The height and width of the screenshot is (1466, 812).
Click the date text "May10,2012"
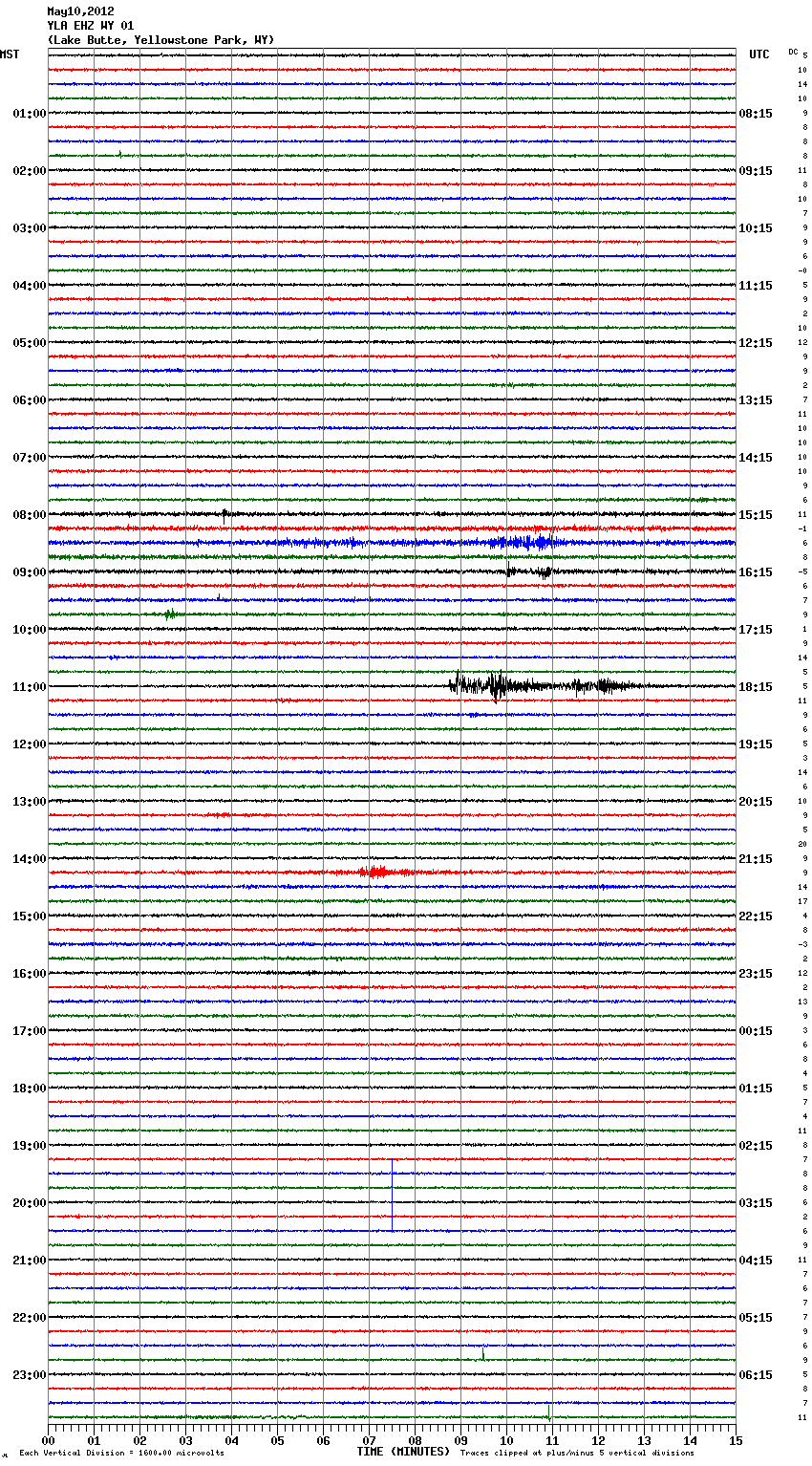80,12
